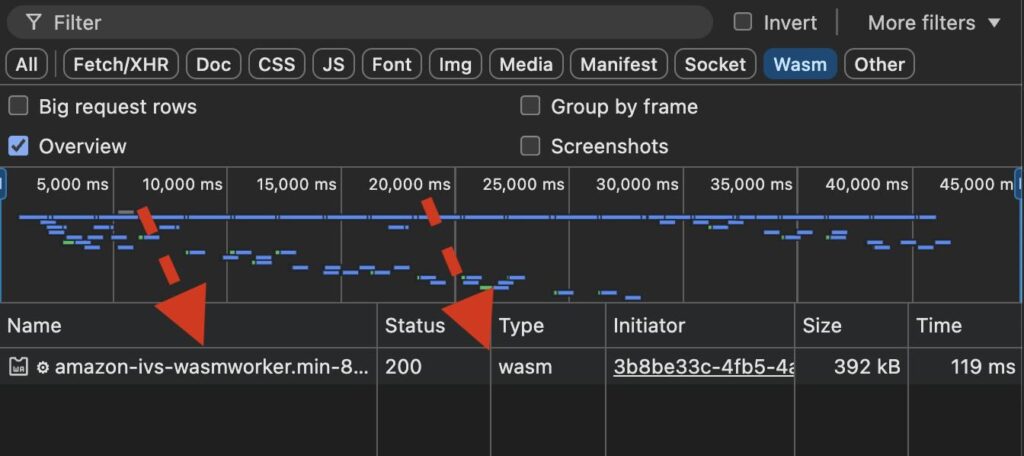Viewport: 1024px width, 456px height.
Task: Select the Socket filter chip
Action: pos(715,64)
